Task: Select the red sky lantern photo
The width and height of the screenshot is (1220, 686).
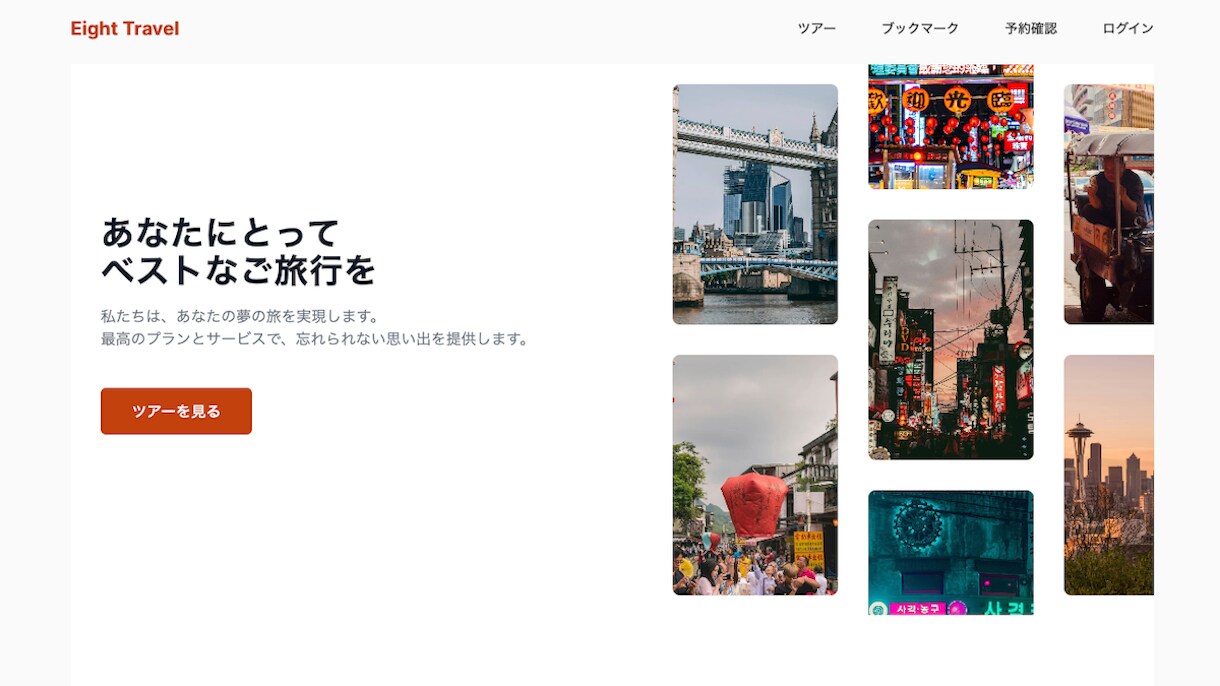Action: [x=755, y=475]
